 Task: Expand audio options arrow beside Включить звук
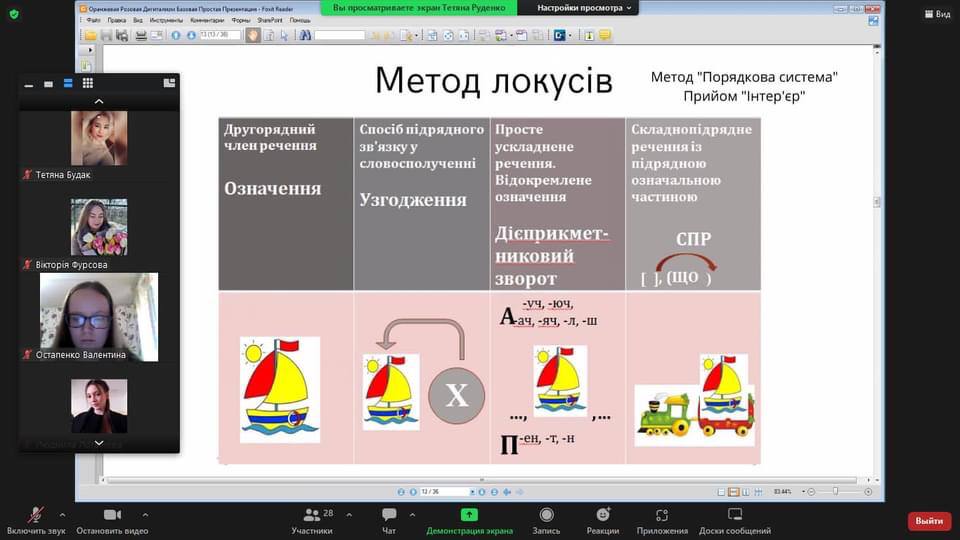(63, 515)
